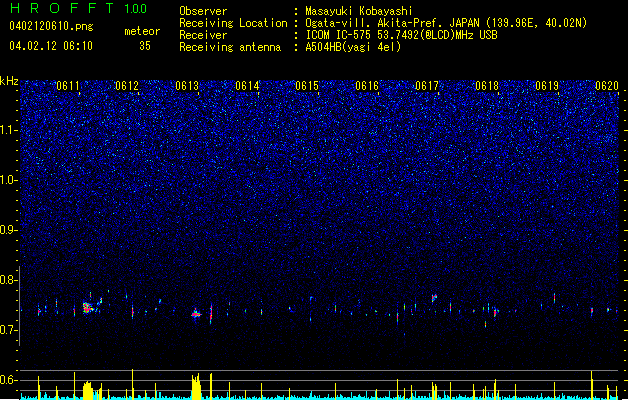Click the 1.0 kHz axis label
This screenshot has width=629, height=400.
[8, 180]
